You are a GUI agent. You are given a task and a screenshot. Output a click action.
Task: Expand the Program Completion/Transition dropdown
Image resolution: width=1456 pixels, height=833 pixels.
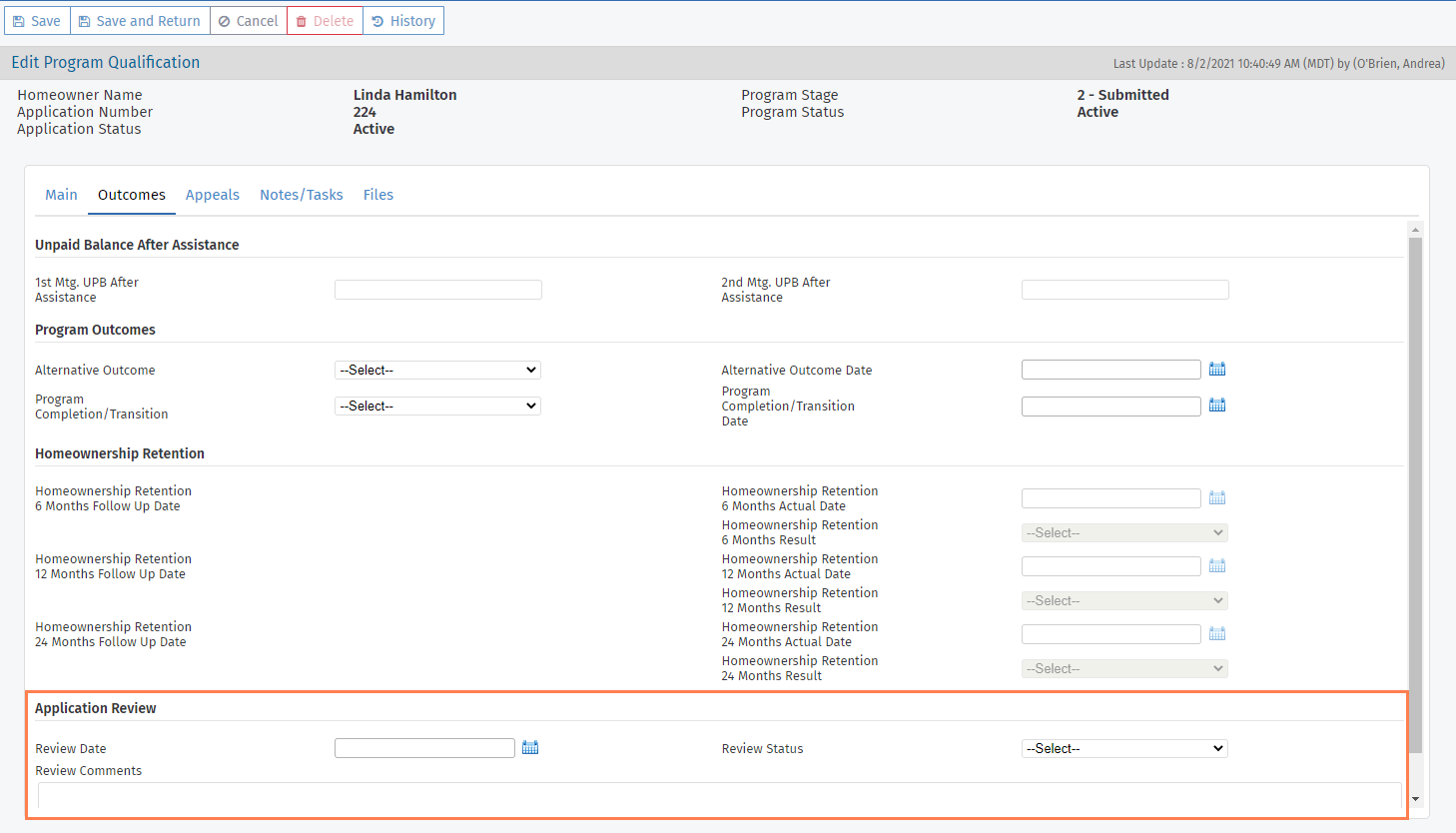tap(437, 407)
